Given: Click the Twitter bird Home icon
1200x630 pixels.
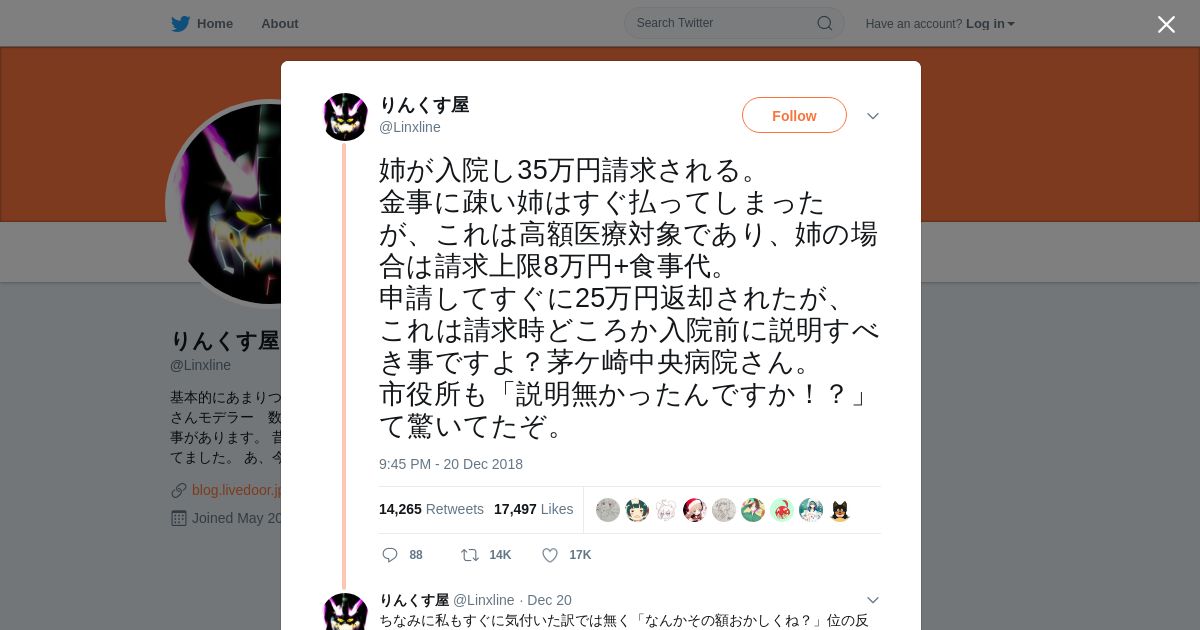Looking at the screenshot, I should 180,24.
